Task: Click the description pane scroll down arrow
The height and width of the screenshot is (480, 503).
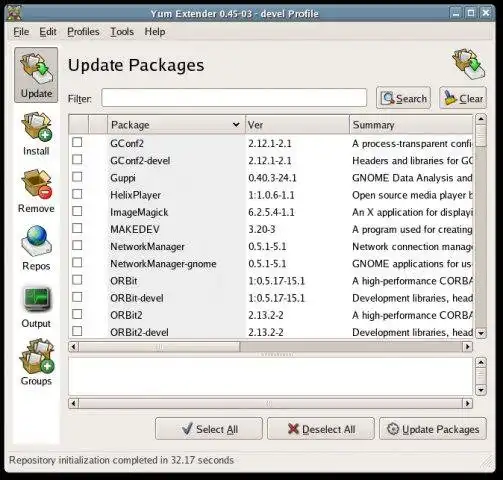Action: coord(481,390)
